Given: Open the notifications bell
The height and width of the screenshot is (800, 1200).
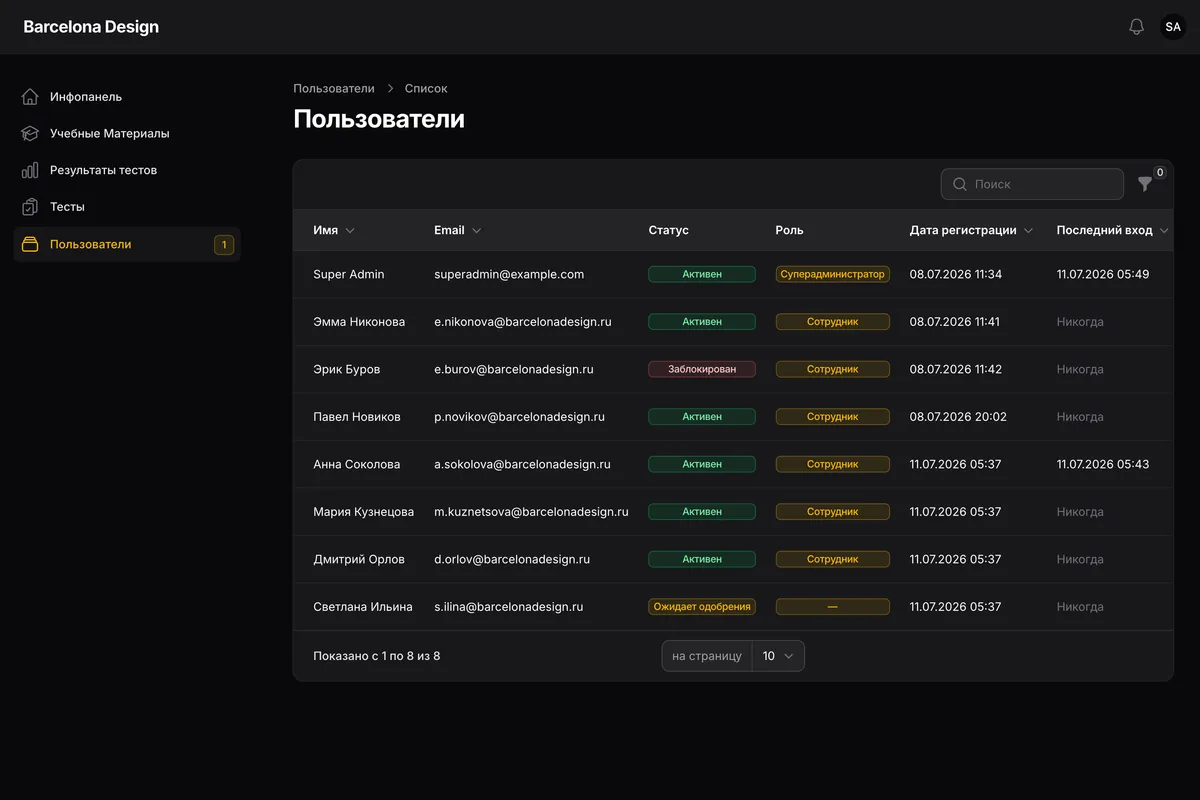Looking at the screenshot, I should pos(1136,27).
